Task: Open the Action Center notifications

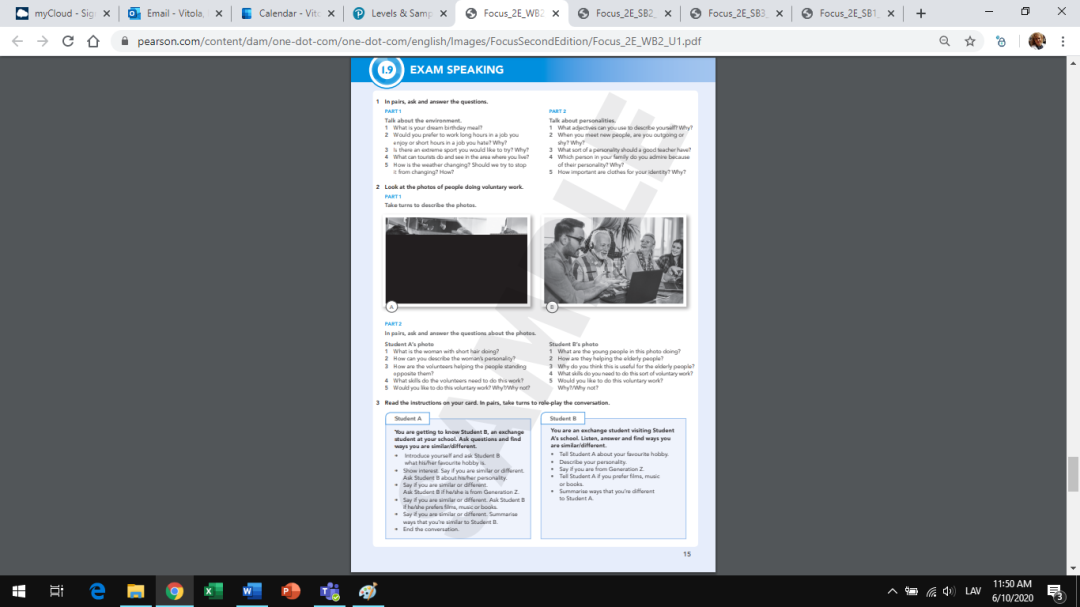Action: coord(1057,591)
